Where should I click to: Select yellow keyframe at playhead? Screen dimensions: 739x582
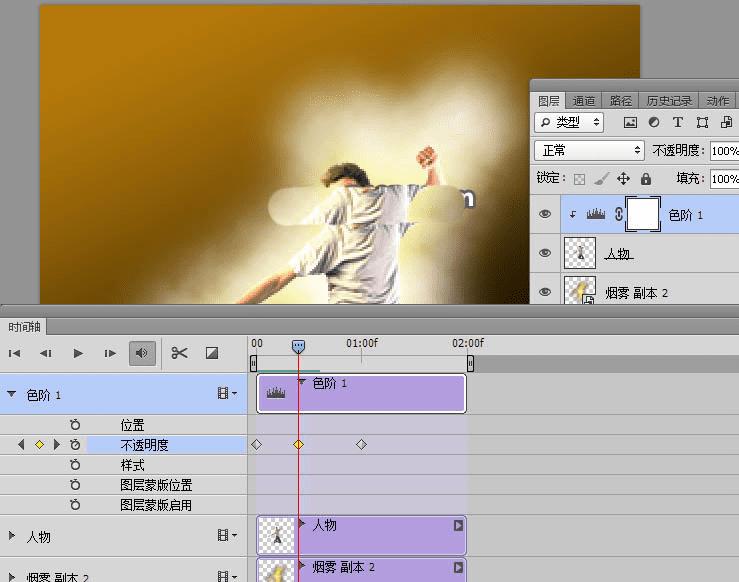tap(298, 444)
